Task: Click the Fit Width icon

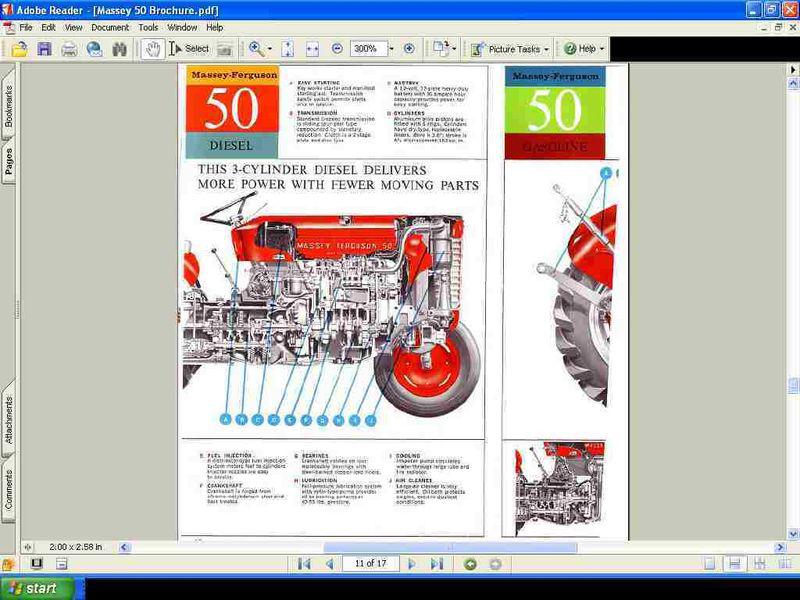Action: click(x=312, y=48)
